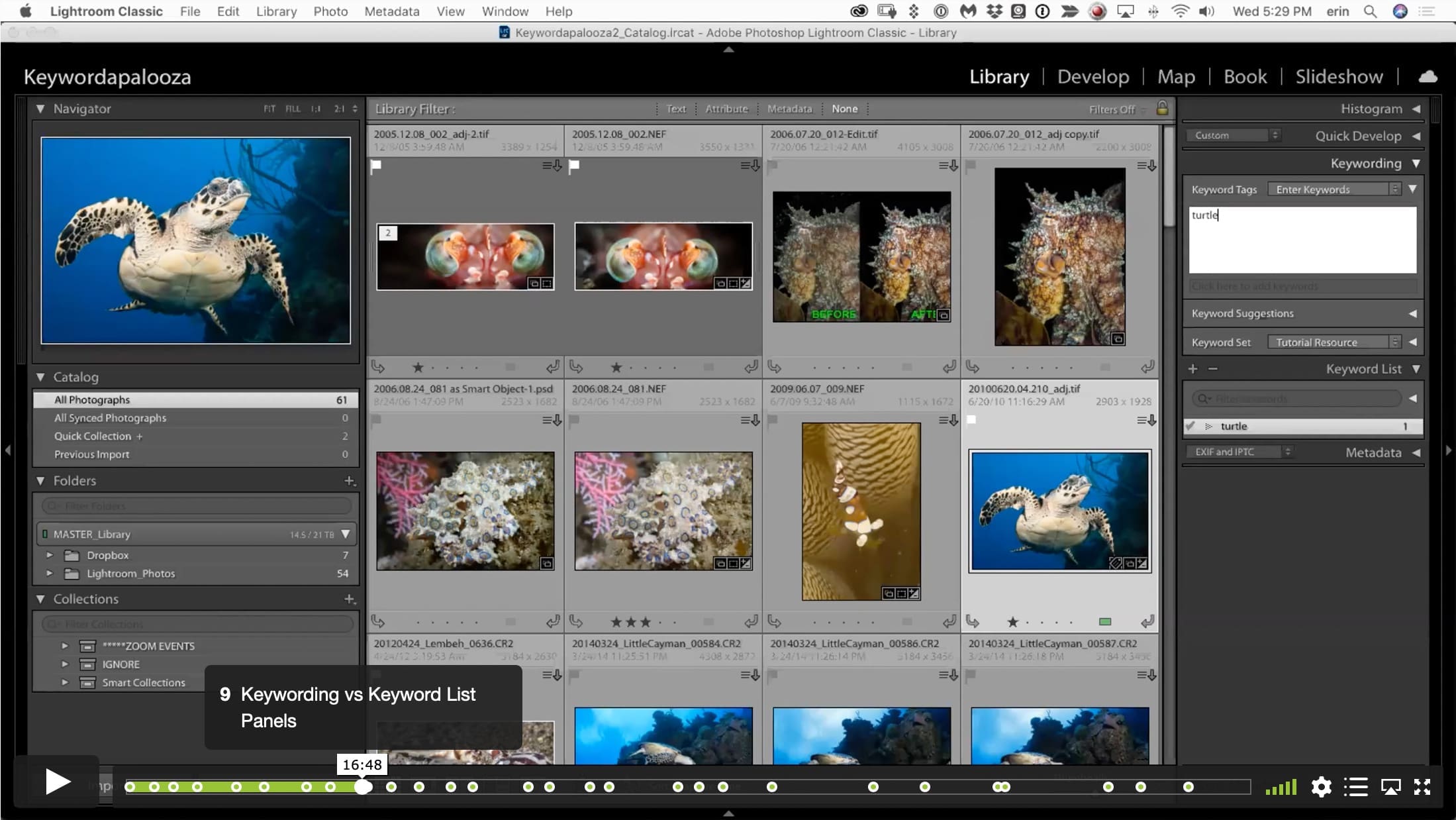Toggle the green color label on turtle photo

coord(1105,621)
